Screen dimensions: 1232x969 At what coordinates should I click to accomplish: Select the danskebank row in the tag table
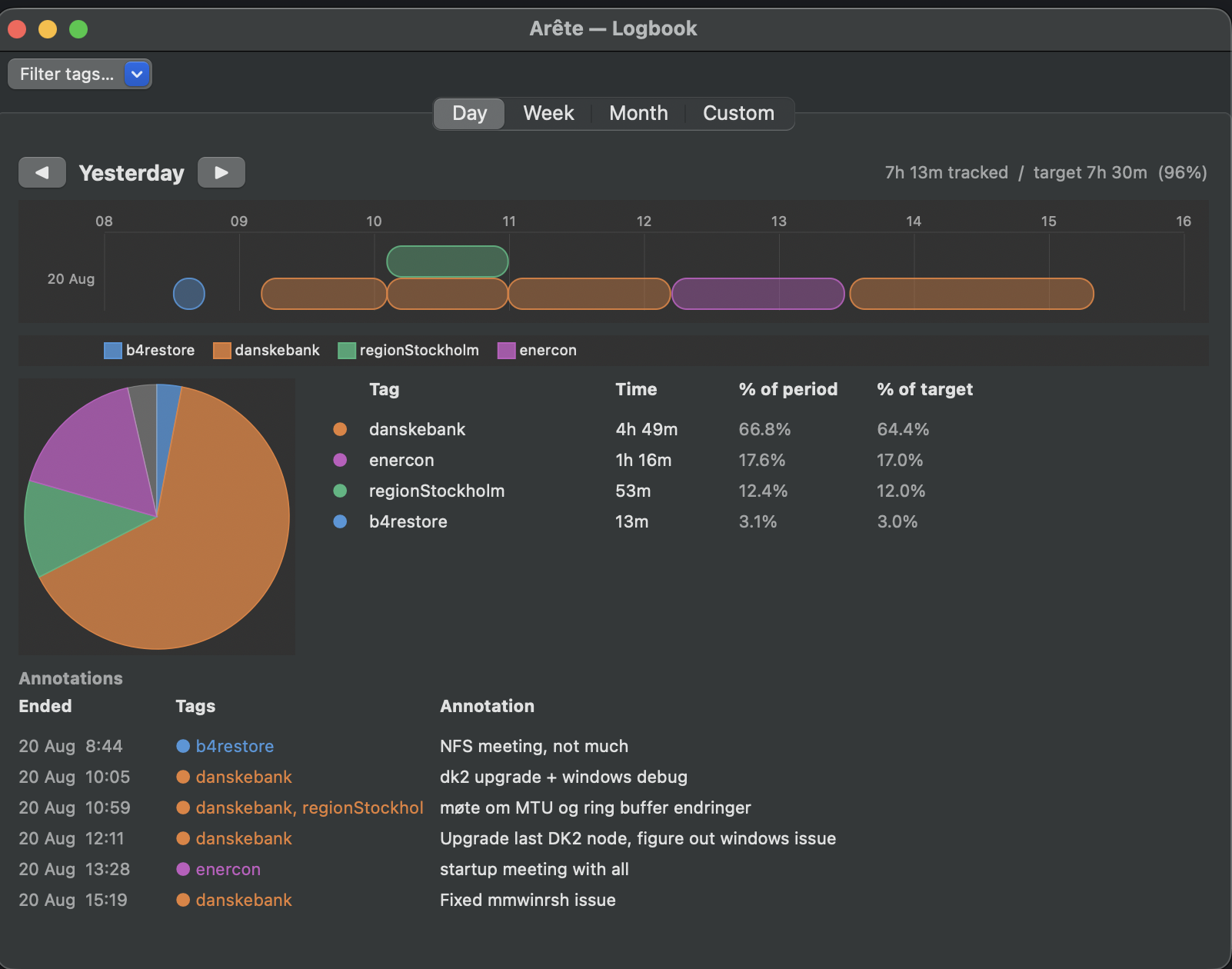point(654,429)
